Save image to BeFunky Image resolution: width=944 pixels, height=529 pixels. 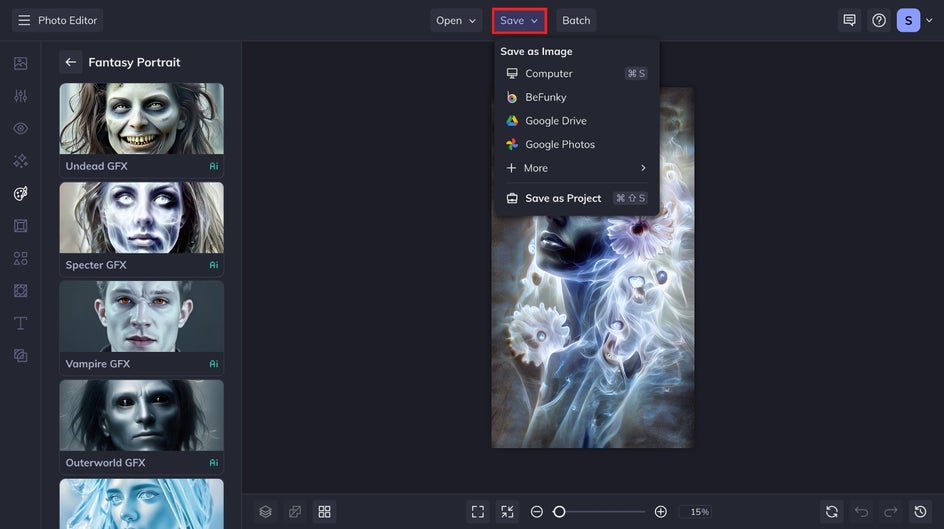coord(576,97)
